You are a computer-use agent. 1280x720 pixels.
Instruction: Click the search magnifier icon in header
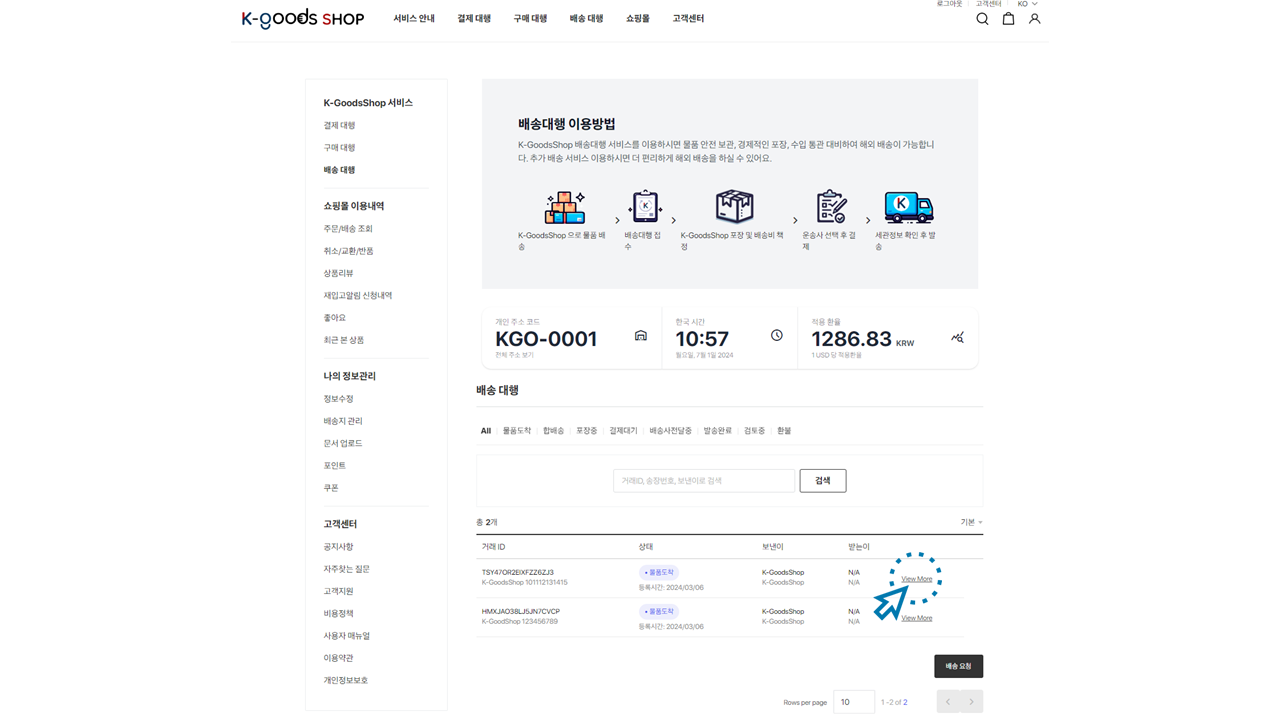[x=982, y=19]
